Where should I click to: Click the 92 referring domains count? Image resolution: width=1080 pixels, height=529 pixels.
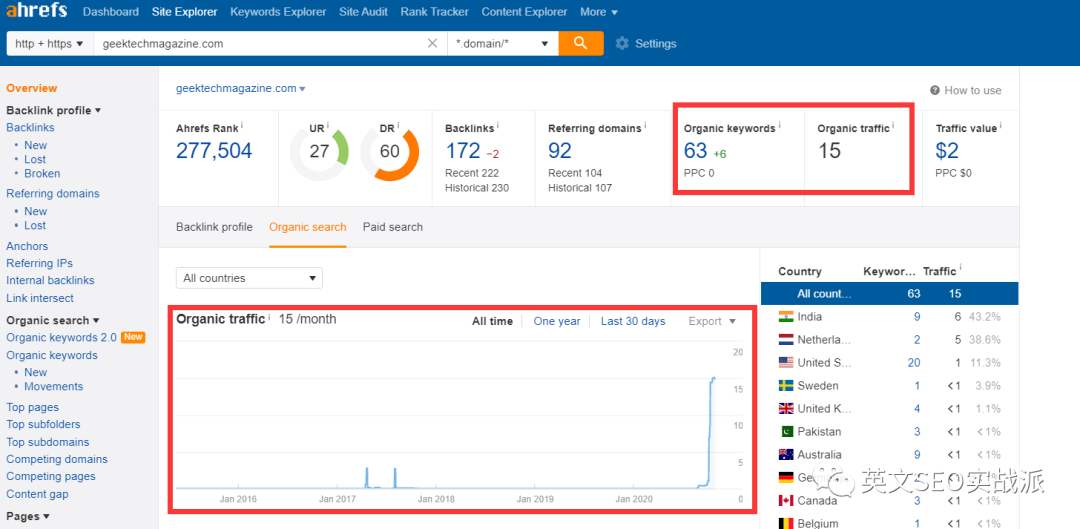pyautogui.click(x=560, y=150)
